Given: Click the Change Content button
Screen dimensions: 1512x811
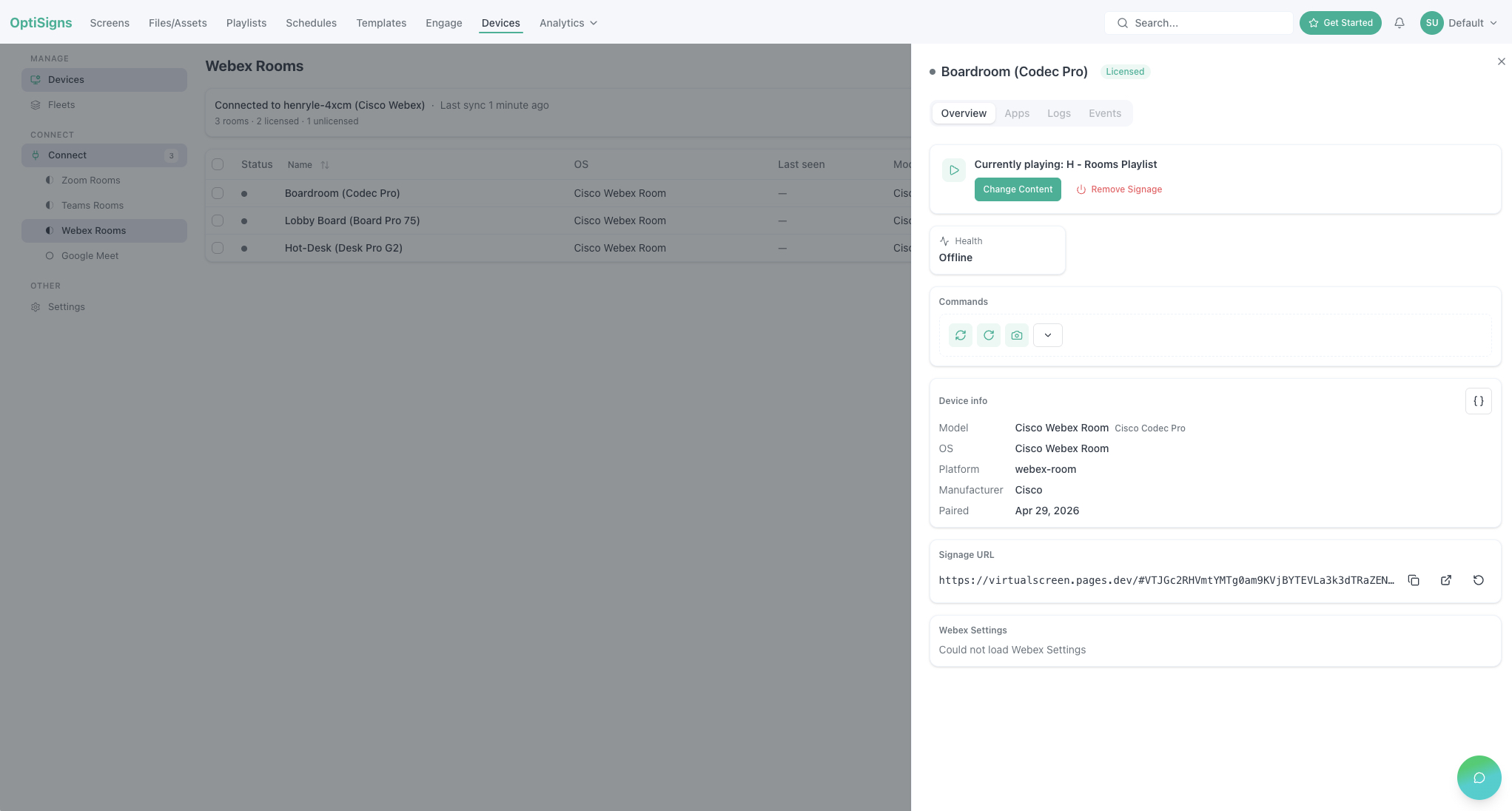Looking at the screenshot, I should pyautogui.click(x=1018, y=189).
